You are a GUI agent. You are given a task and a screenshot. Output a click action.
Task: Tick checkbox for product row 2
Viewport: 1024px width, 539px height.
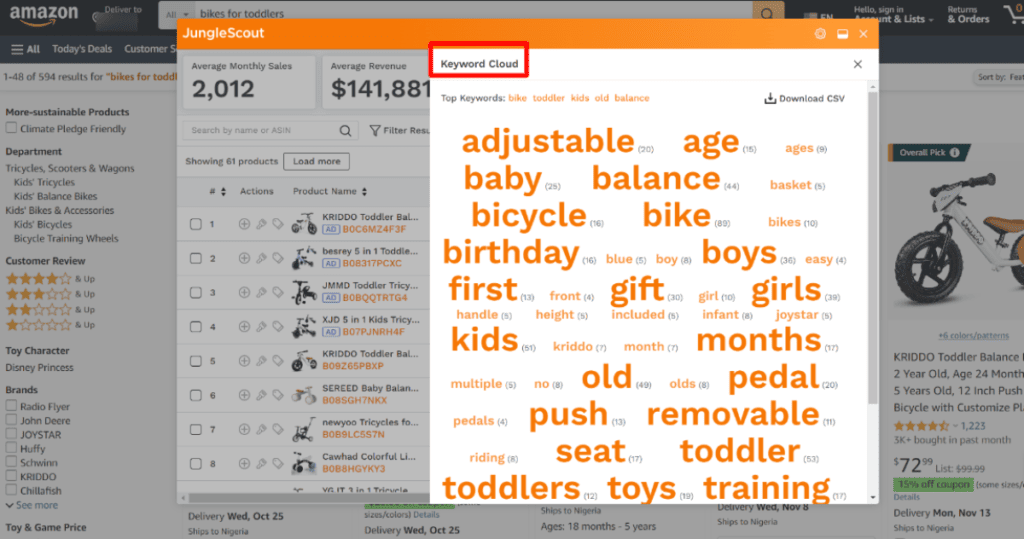195,258
